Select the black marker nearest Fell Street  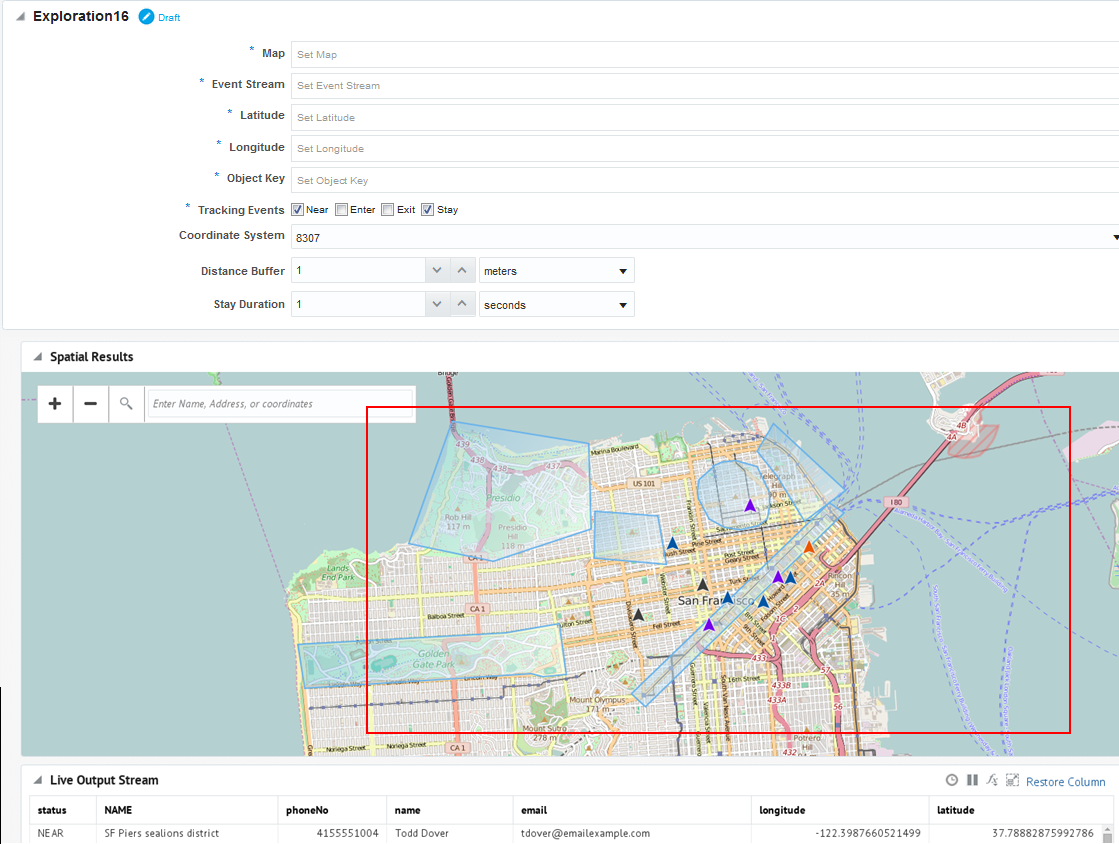tap(638, 614)
